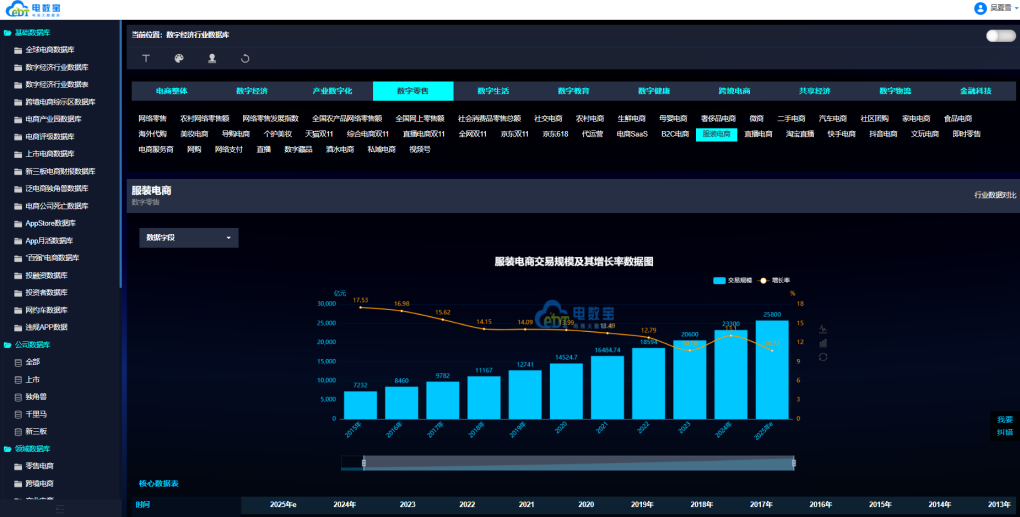1020x517 pixels.
Task: Click the chart restore icon
Action: point(823,357)
